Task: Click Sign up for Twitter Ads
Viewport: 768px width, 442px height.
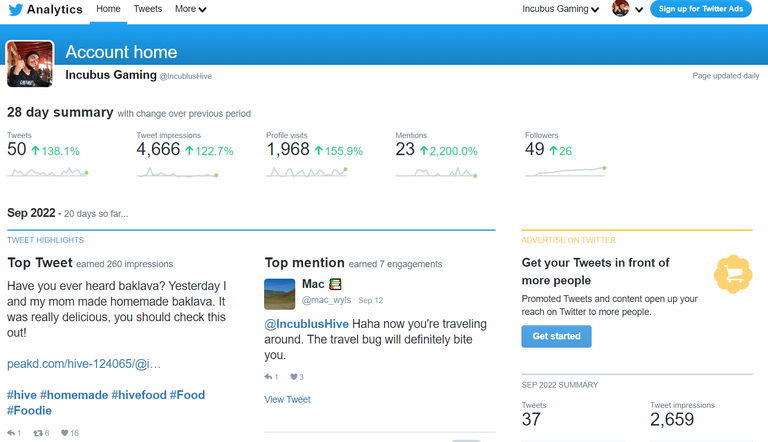Action: 700,9
